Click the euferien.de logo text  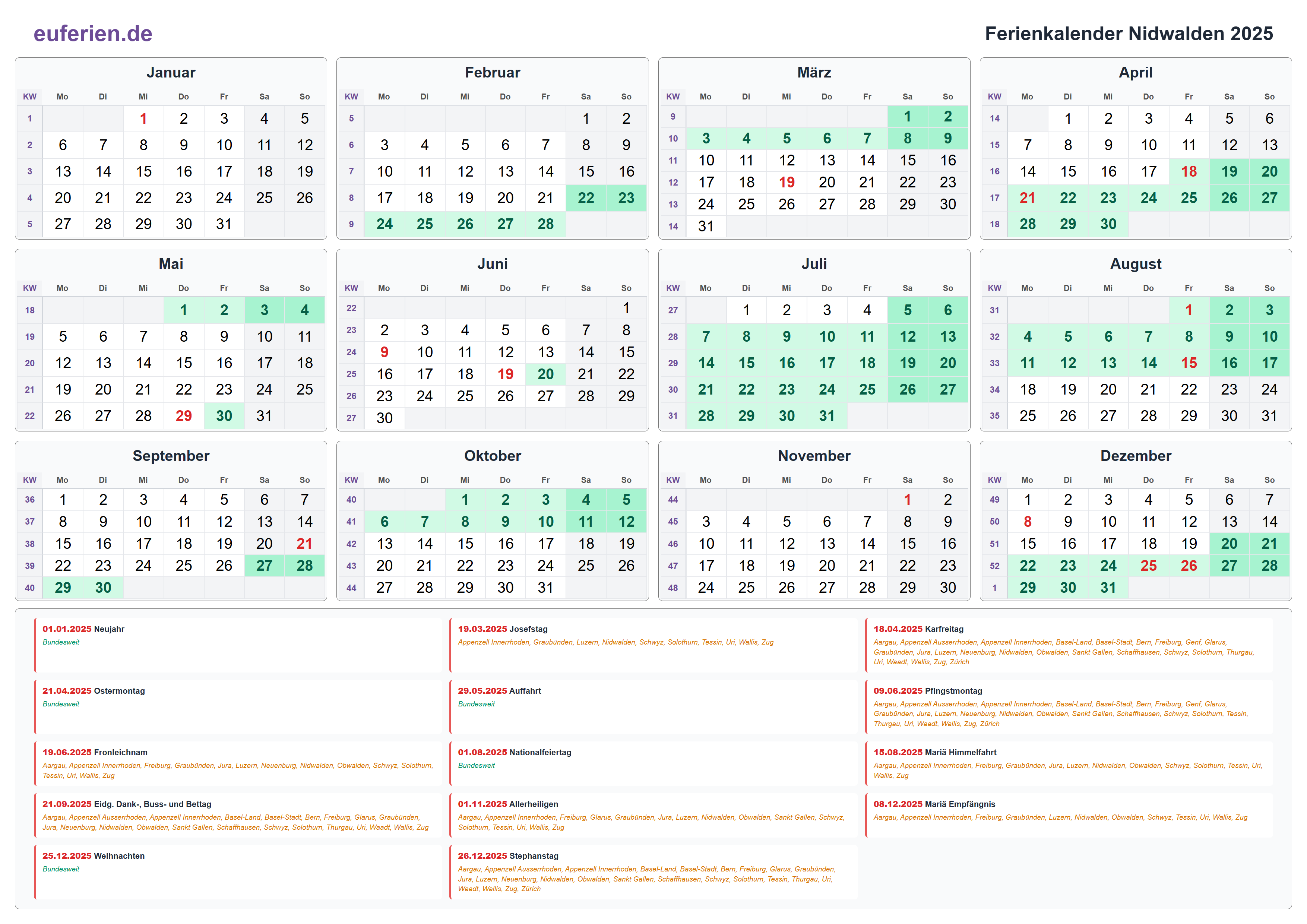pos(93,34)
